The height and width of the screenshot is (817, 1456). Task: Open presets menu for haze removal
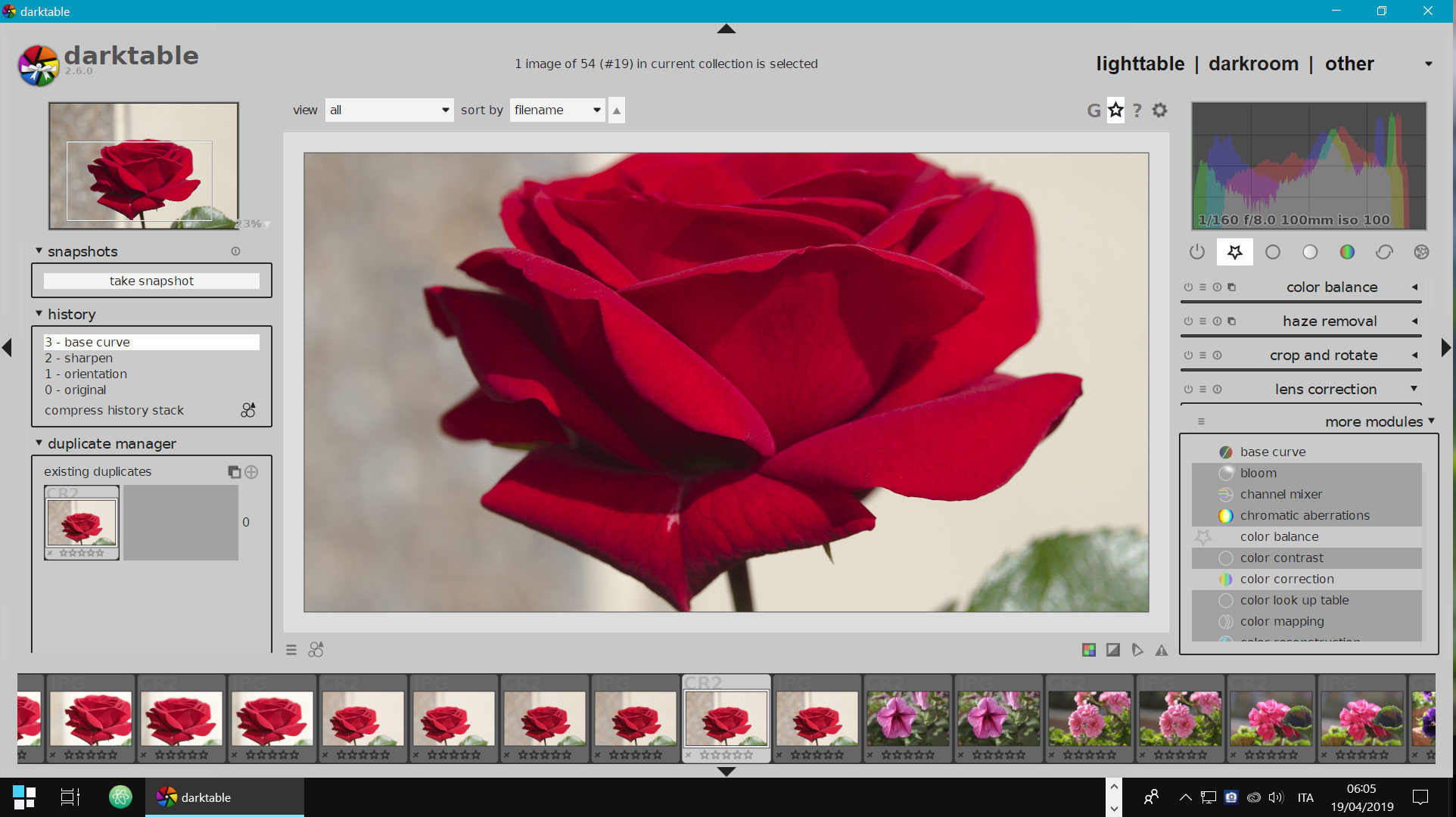click(1202, 322)
